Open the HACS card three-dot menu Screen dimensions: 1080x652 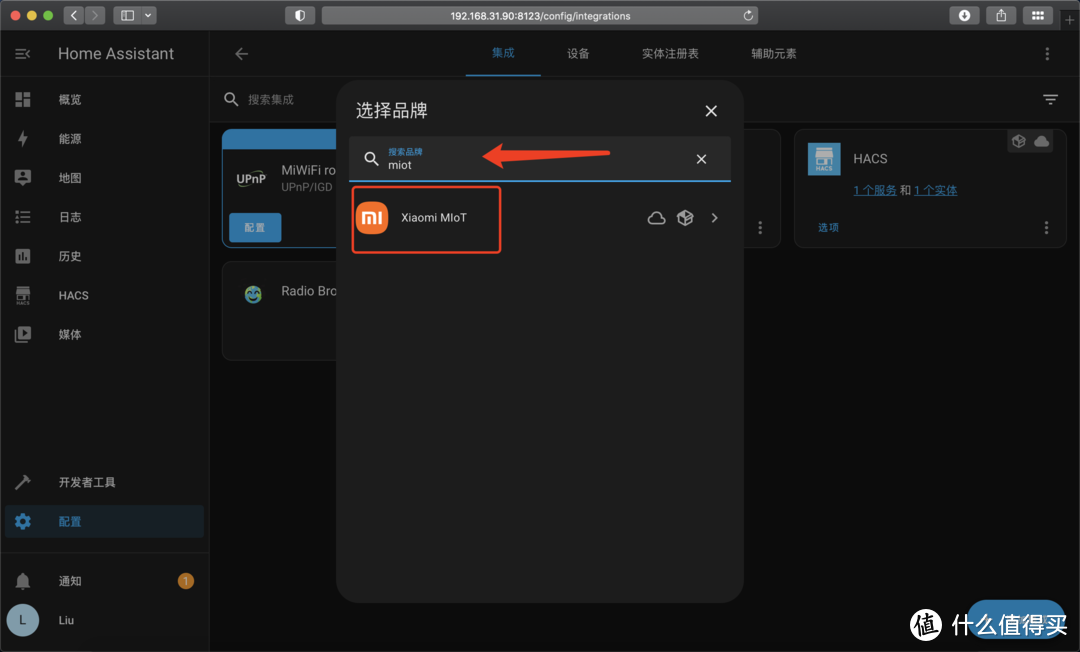[x=1046, y=227]
